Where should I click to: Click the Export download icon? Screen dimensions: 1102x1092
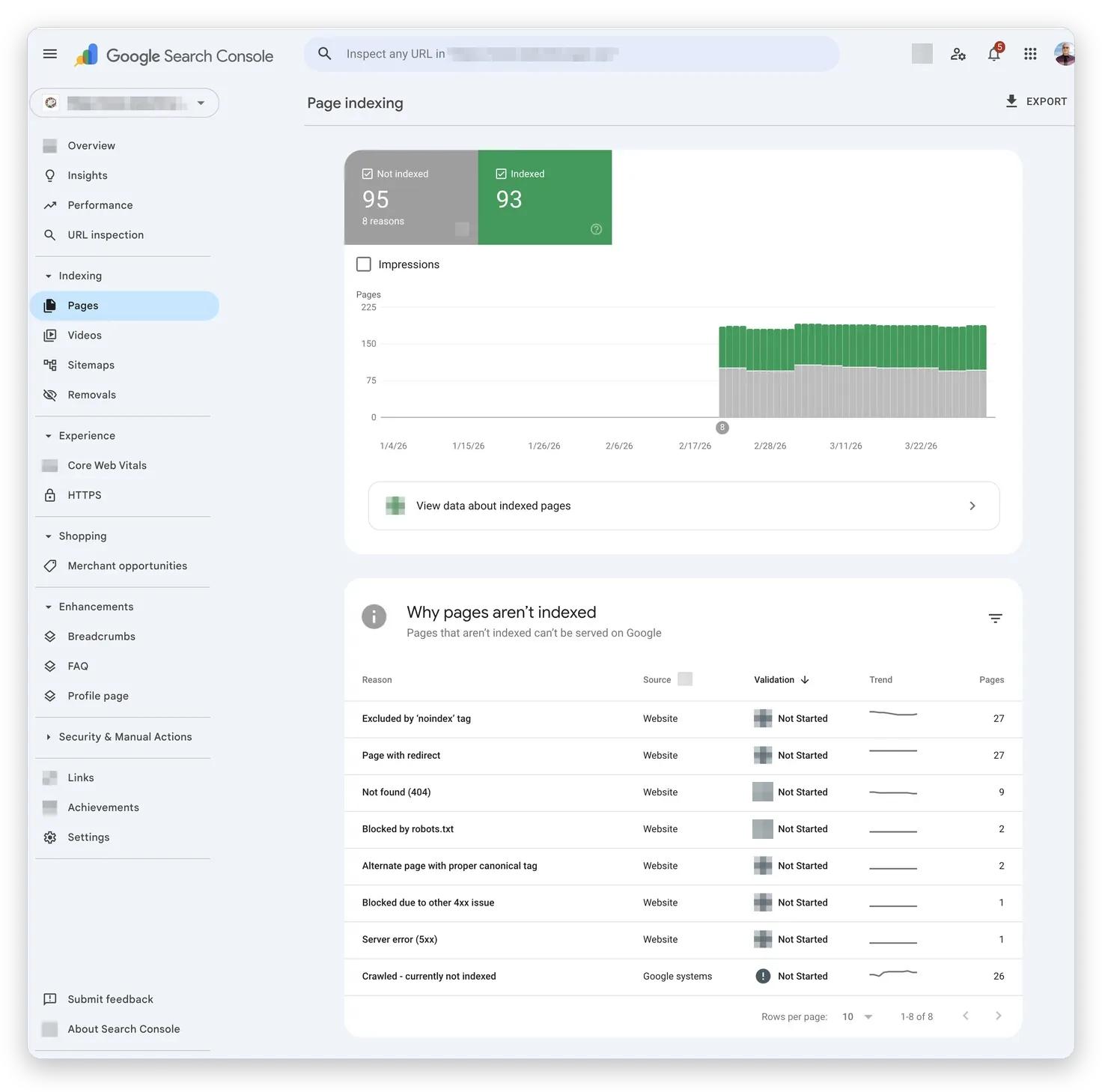pyautogui.click(x=1011, y=101)
